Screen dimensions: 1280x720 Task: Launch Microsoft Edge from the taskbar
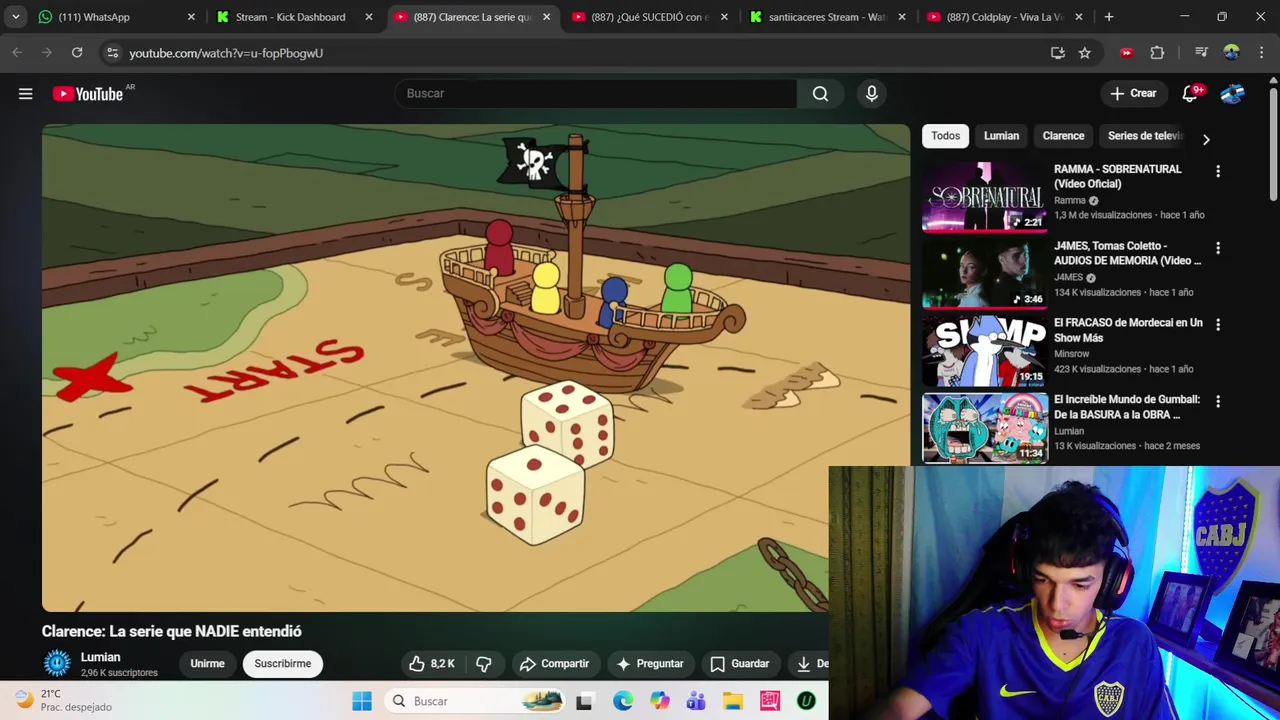click(x=622, y=701)
